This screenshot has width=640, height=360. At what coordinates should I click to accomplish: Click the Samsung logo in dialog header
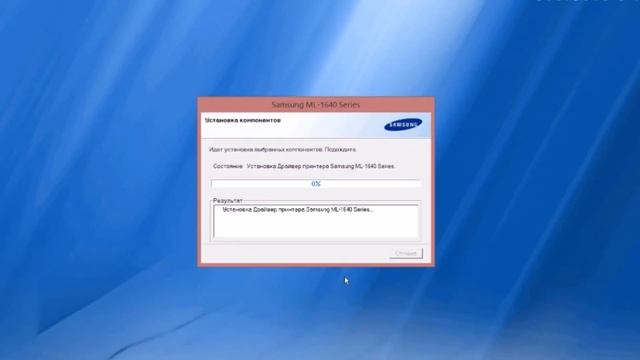(403, 124)
